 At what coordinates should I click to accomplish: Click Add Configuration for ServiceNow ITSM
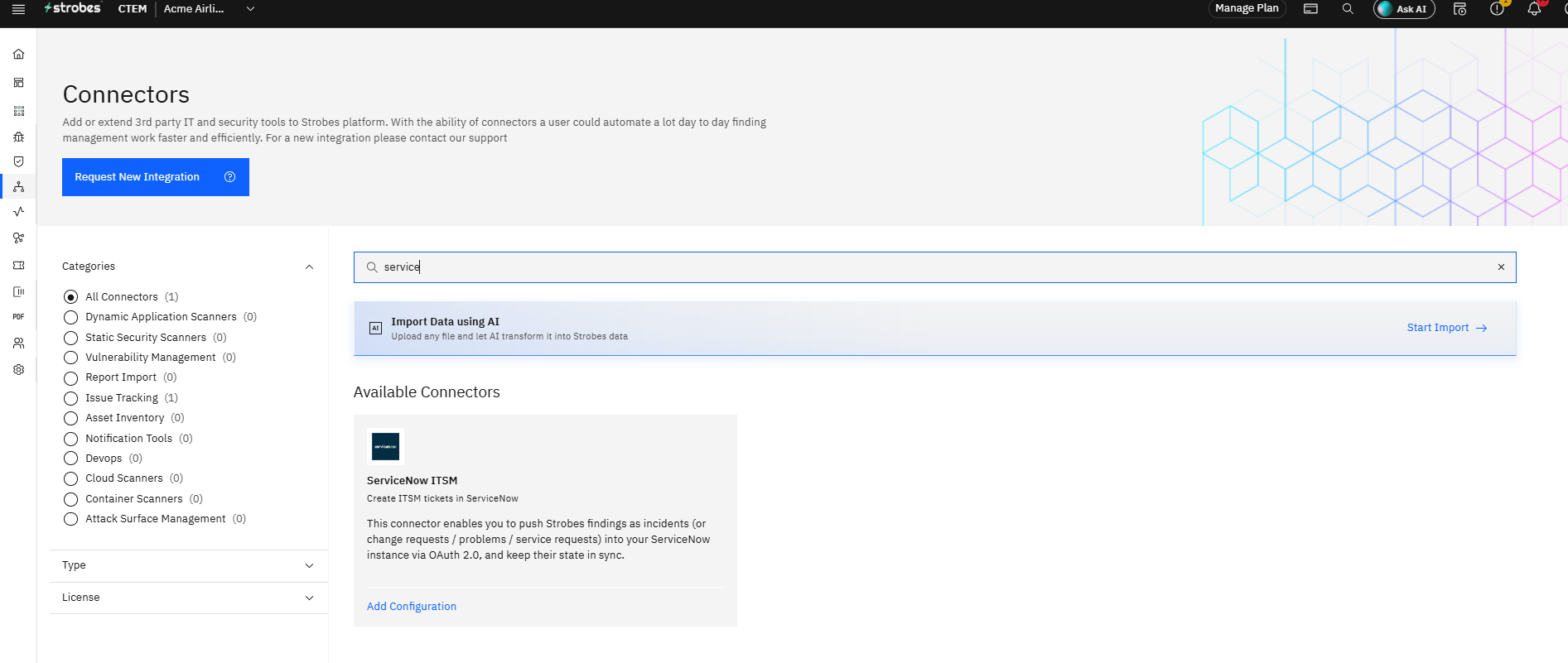pyautogui.click(x=412, y=607)
